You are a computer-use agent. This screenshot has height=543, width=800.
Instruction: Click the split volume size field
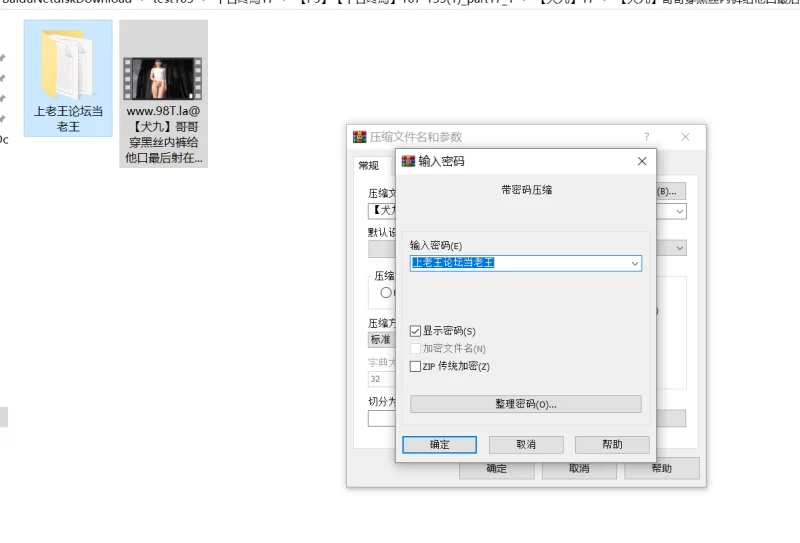click(382, 418)
